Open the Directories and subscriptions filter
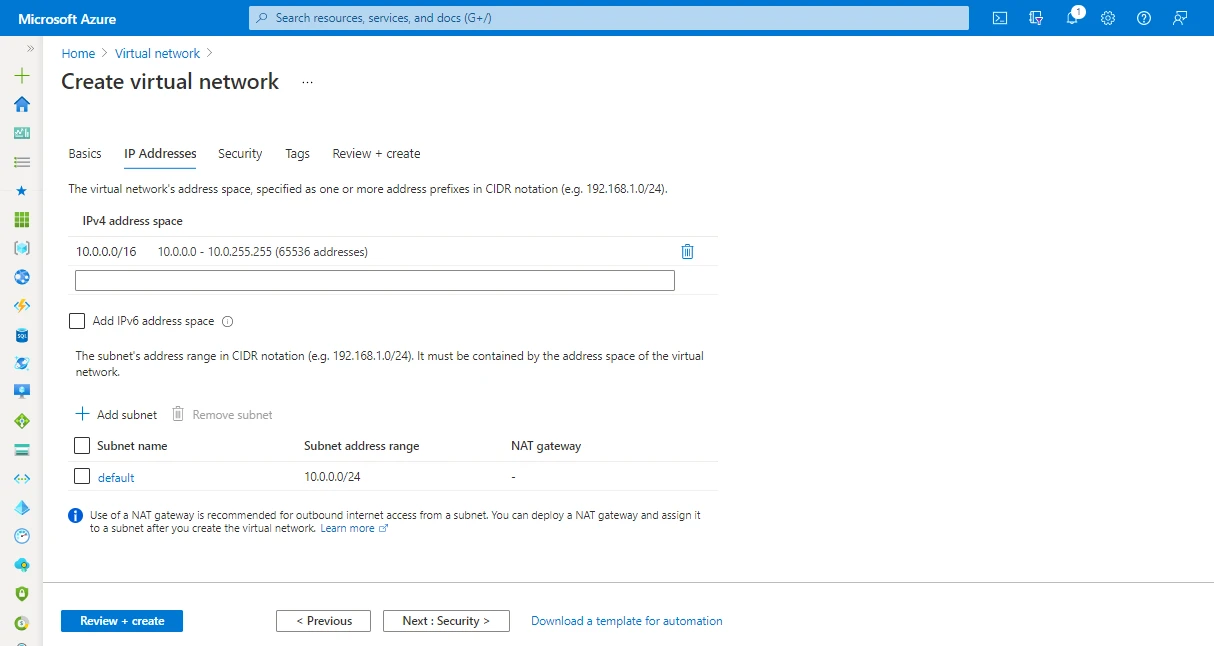Viewport: 1214px width, 646px height. [1036, 18]
